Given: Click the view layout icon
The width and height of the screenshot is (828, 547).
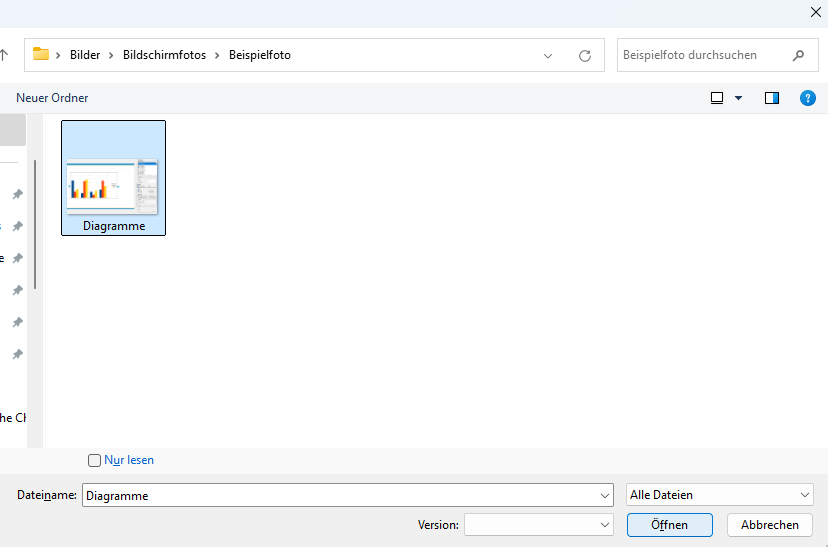Looking at the screenshot, I should point(717,98).
